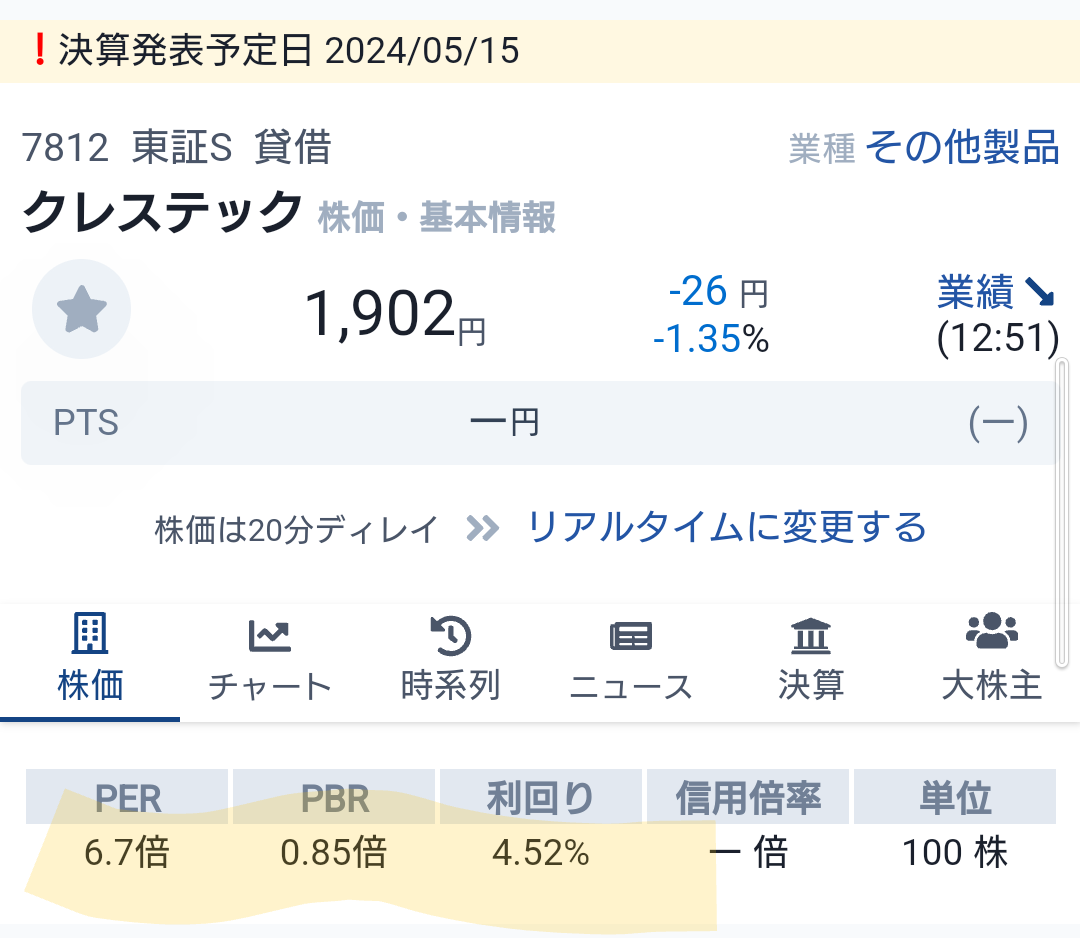Open the ニュース tab
The image size is (1080, 938).
[631, 662]
